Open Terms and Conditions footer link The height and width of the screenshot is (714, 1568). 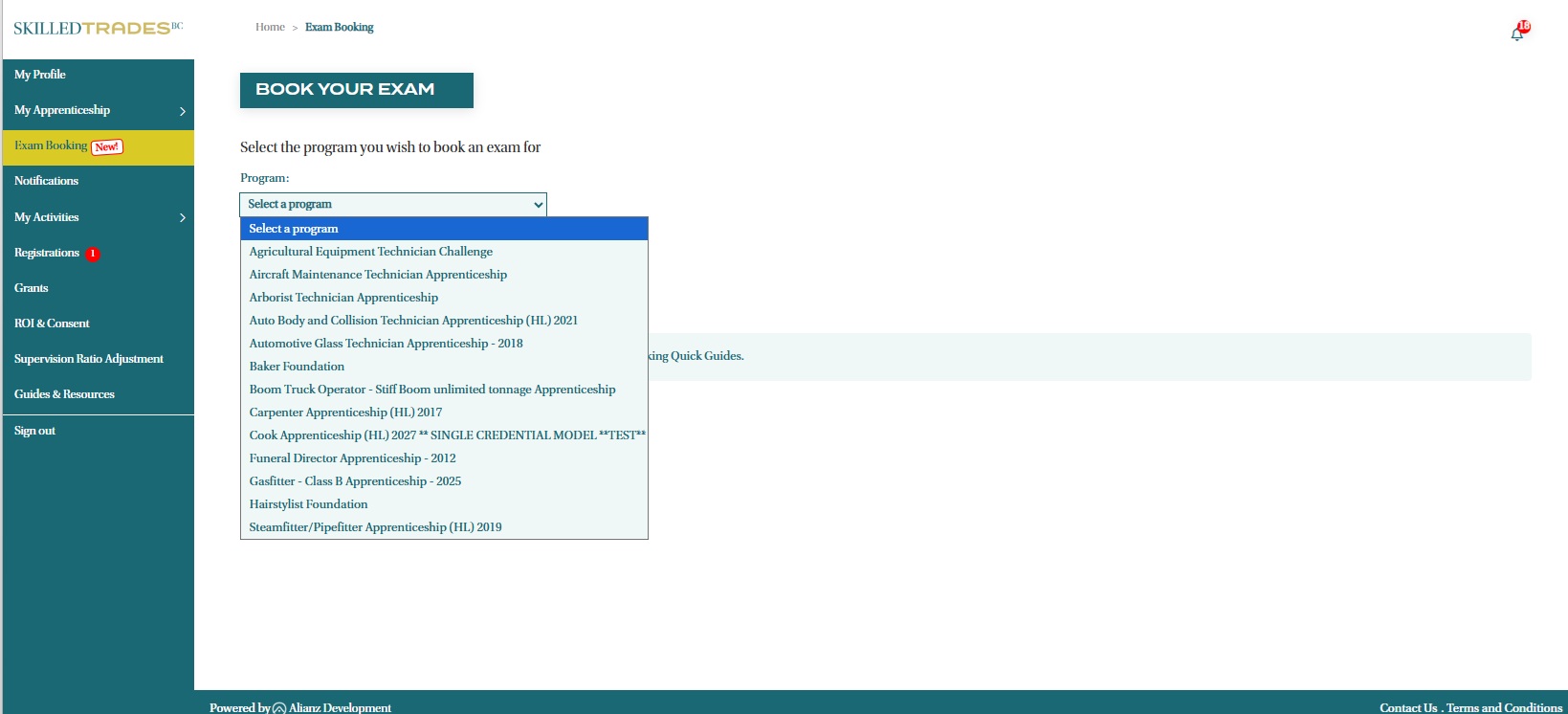[x=1504, y=707]
